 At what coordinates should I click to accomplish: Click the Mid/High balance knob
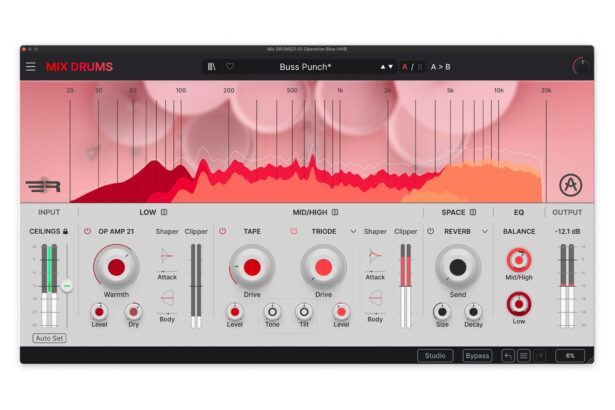tap(519, 260)
